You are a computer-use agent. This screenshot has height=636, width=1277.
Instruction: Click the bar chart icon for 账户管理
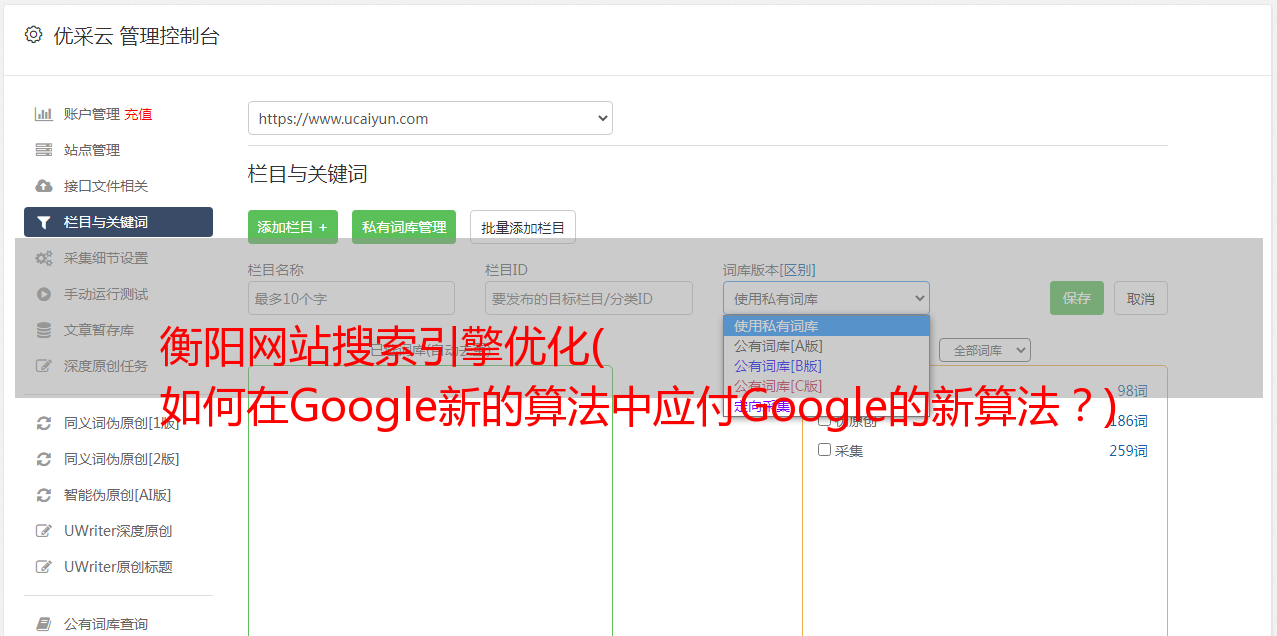coord(44,114)
